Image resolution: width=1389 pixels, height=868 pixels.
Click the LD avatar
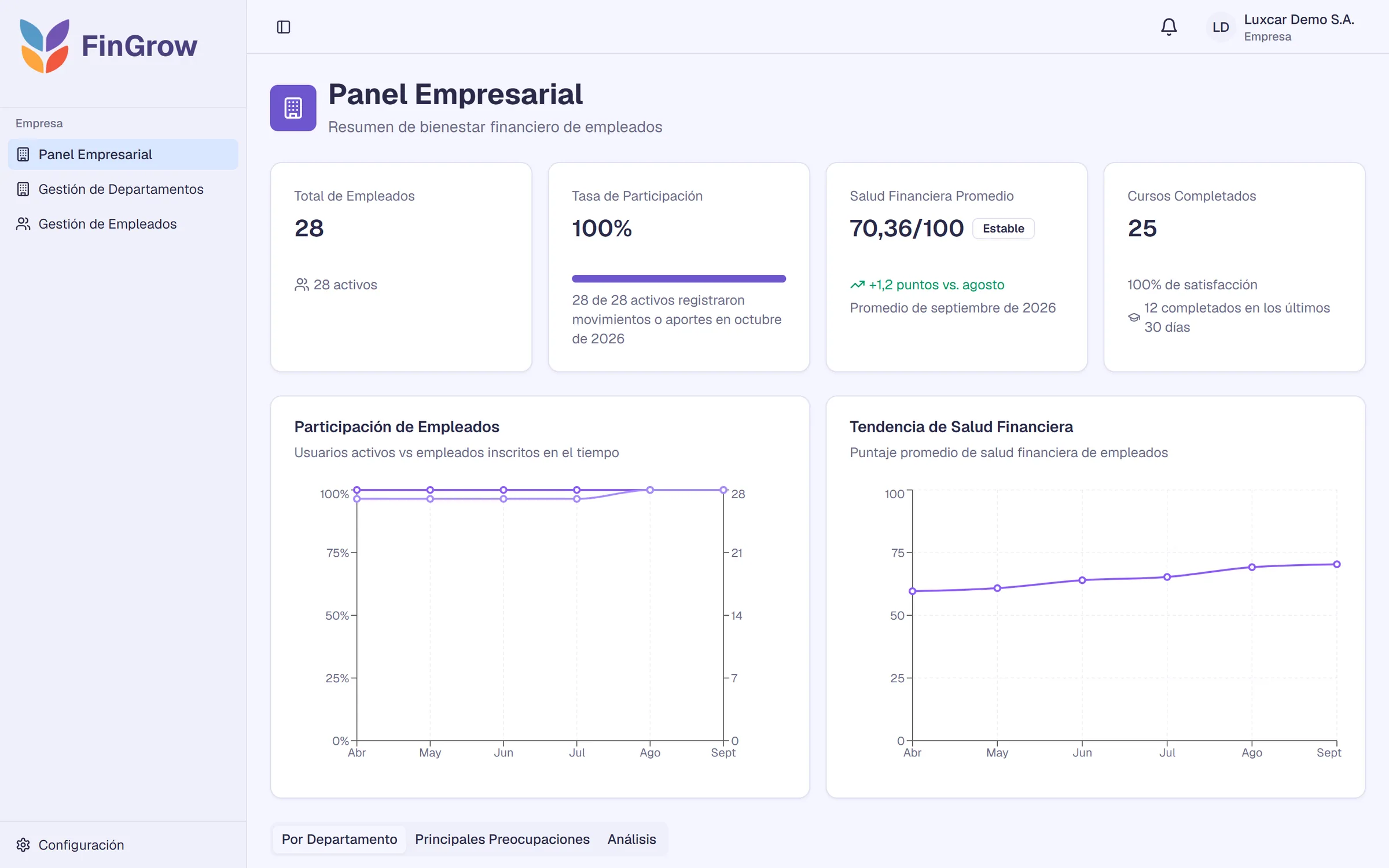(x=1221, y=27)
